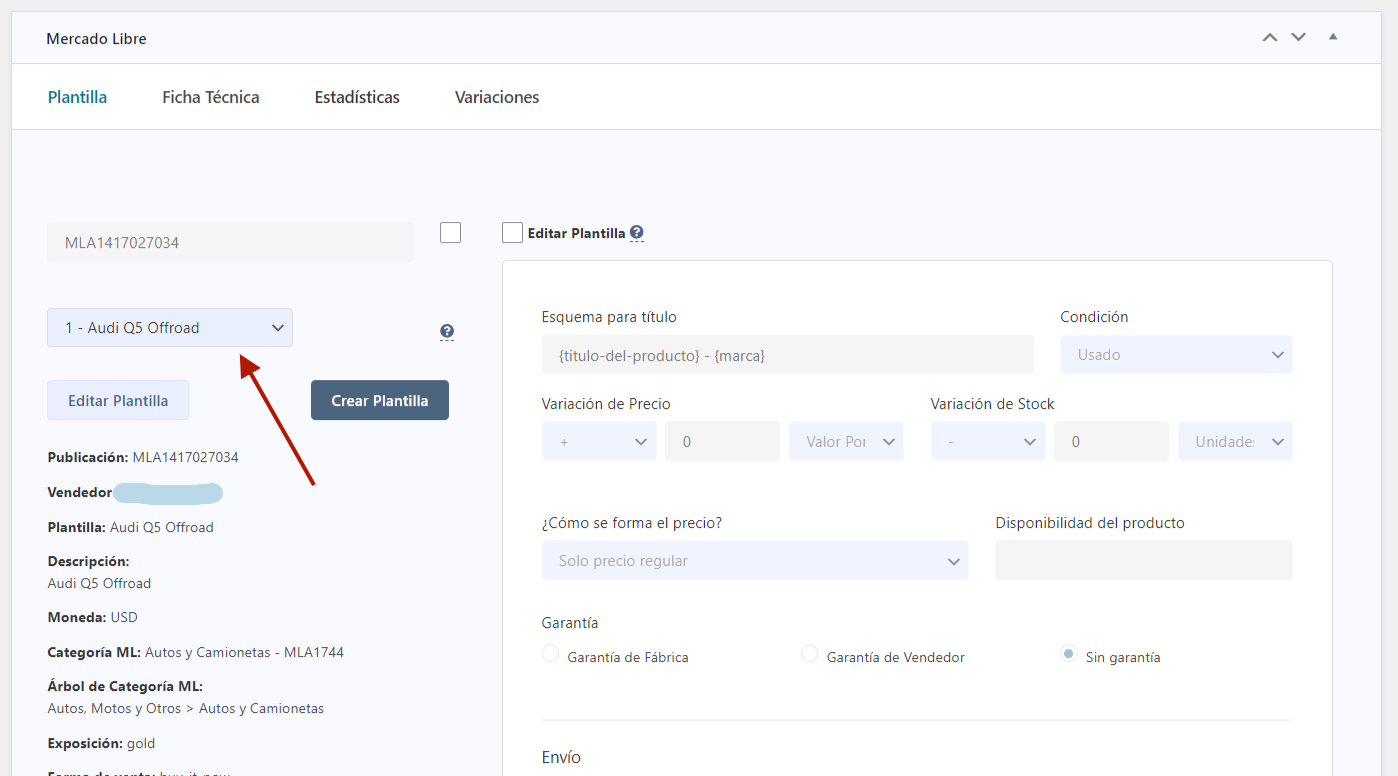The width and height of the screenshot is (1398, 776).
Task: Click the Editar Plantilla button
Action: pos(118,401)
